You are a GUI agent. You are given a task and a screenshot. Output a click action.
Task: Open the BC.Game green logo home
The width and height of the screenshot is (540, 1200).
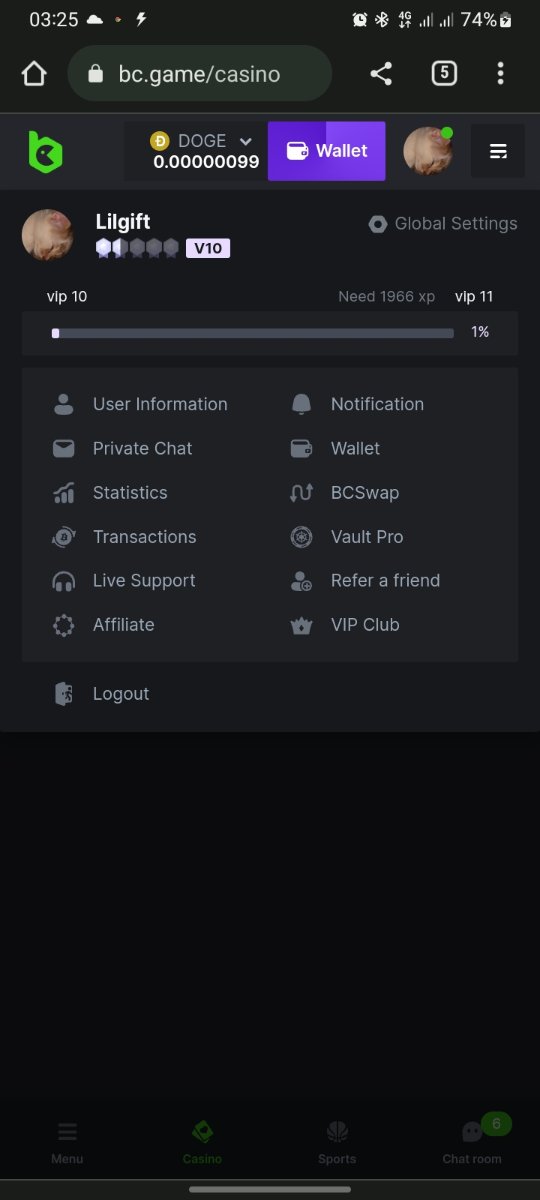click(45, 151)
